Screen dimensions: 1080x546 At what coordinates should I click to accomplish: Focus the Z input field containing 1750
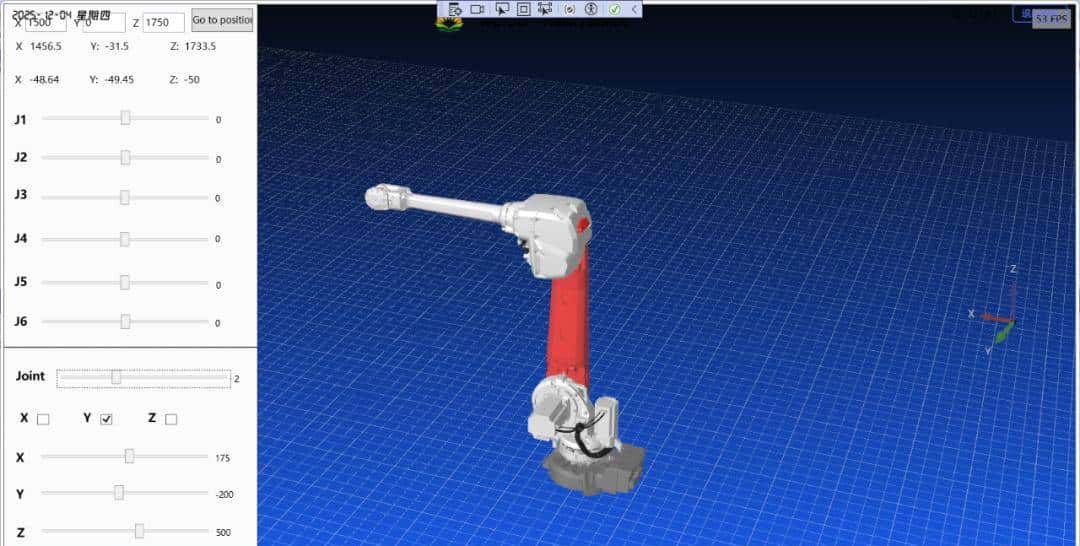(x=163, y=22)
